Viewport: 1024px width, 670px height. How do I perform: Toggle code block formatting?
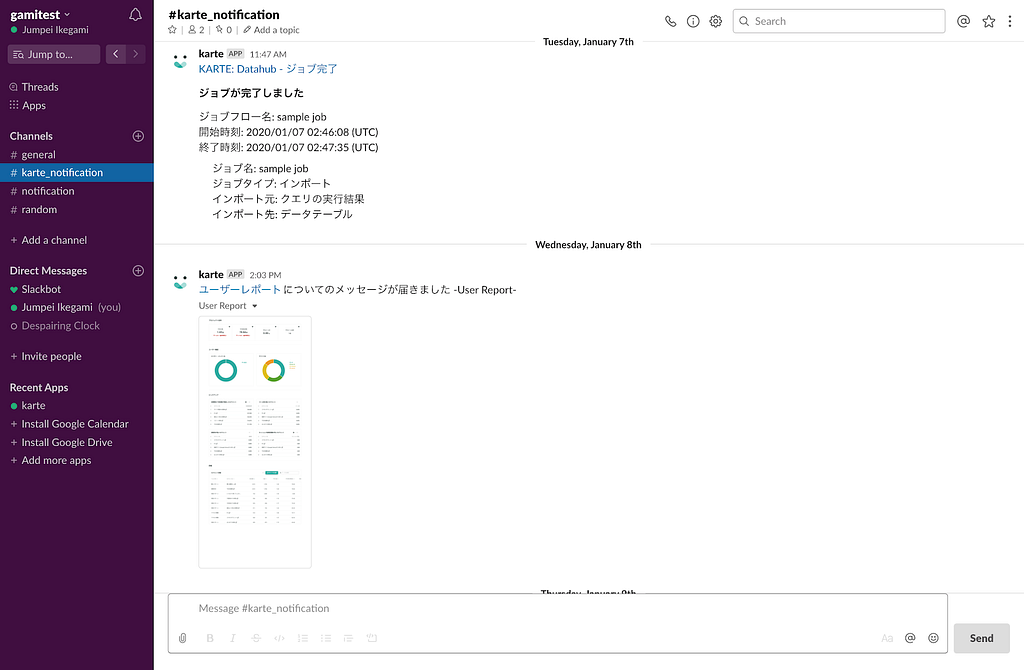(372, 638)
